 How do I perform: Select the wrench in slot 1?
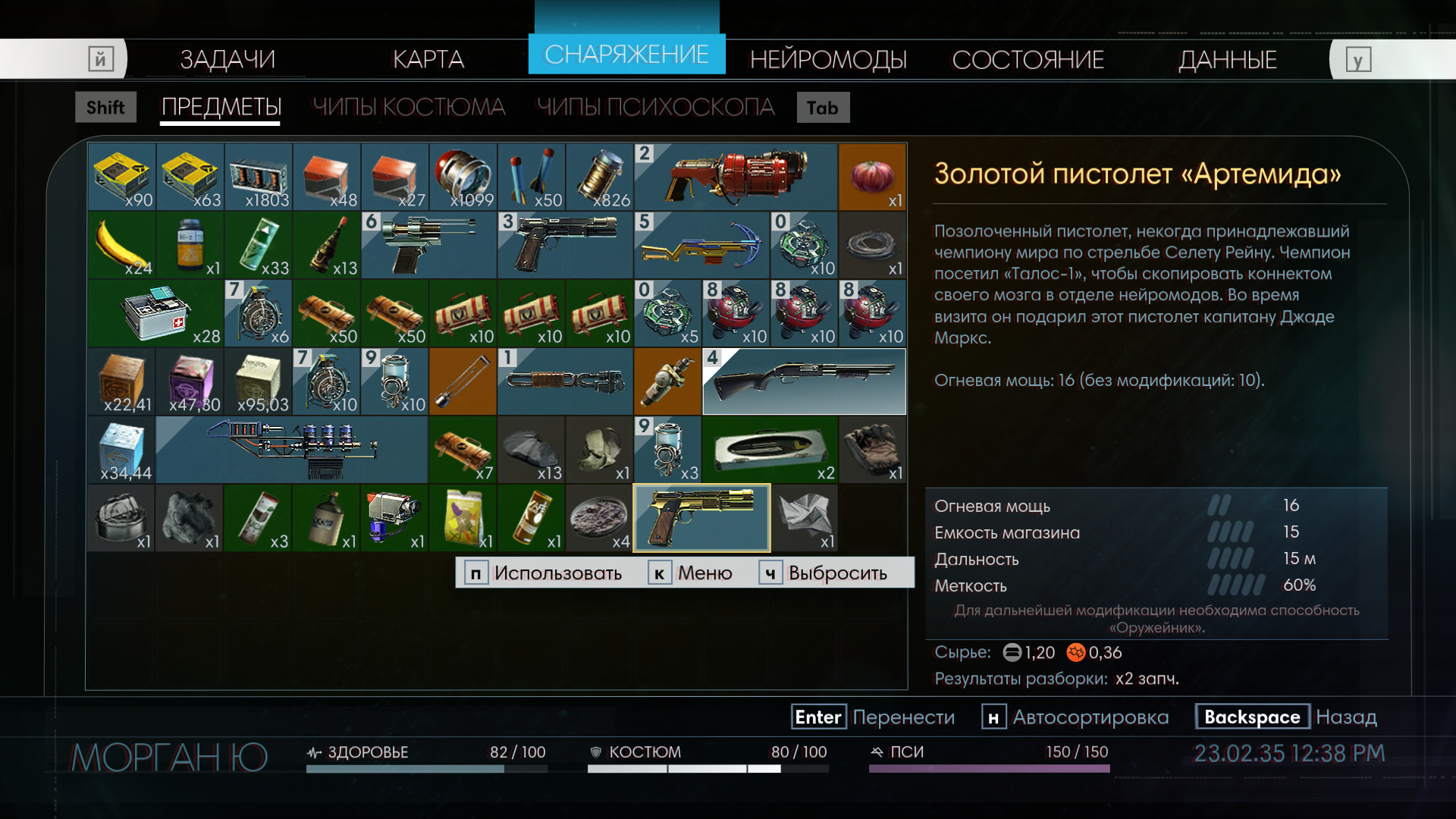[x=565, y=381]
